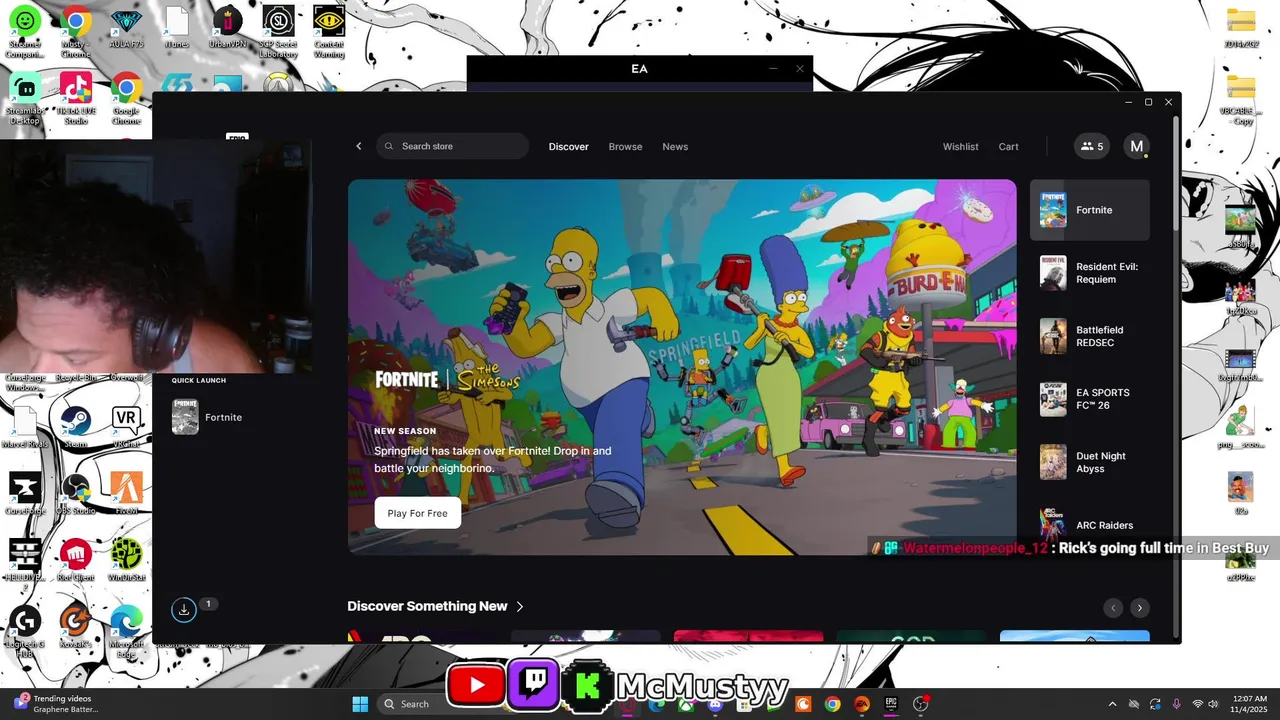Screen dimensions: 1280x720
Task: Open OBS Studio desktop shortcut
Action: point(76,493)
